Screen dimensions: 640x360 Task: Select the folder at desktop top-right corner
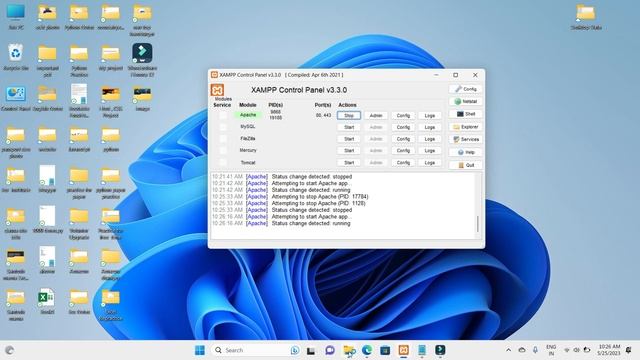(x=586, y=17)
